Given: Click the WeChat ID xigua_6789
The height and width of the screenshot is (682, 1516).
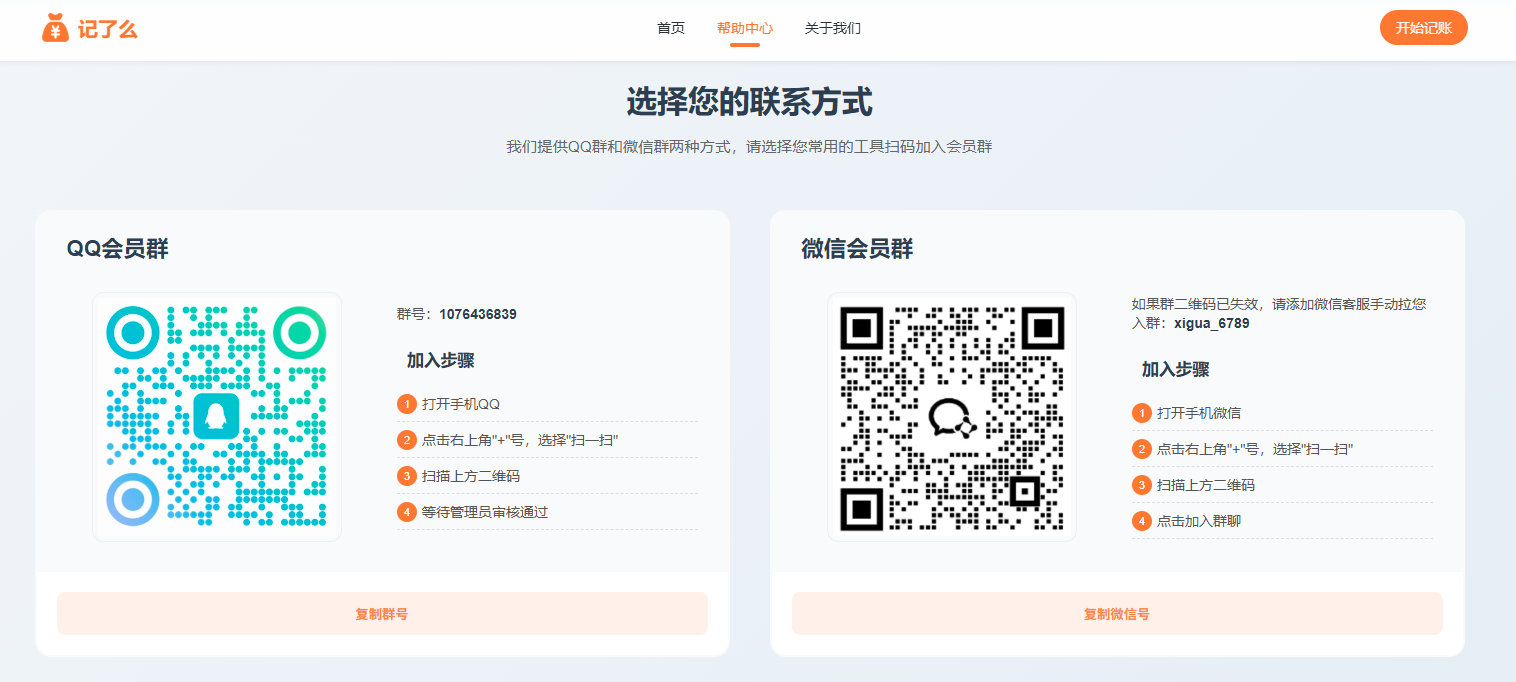Looking at the screenshot, I should click(x=1212, y=323).
